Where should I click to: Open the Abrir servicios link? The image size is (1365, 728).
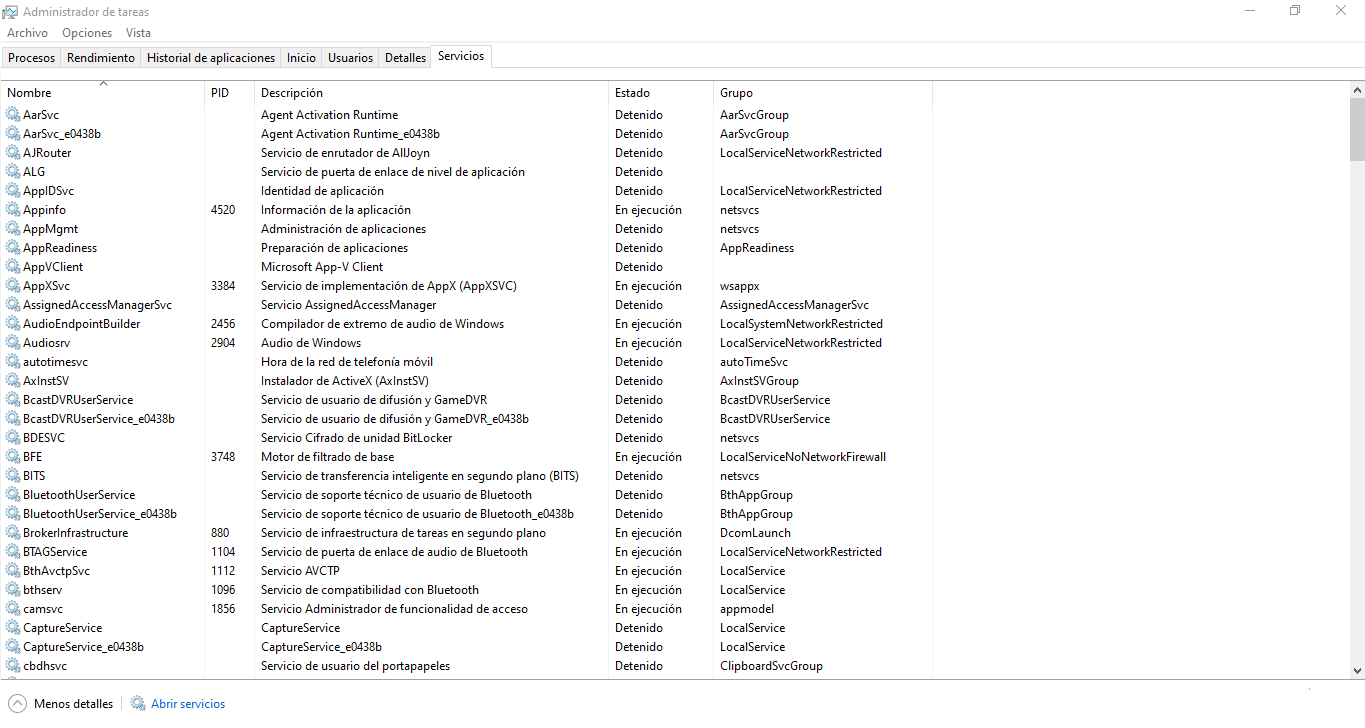pos(188,704)
